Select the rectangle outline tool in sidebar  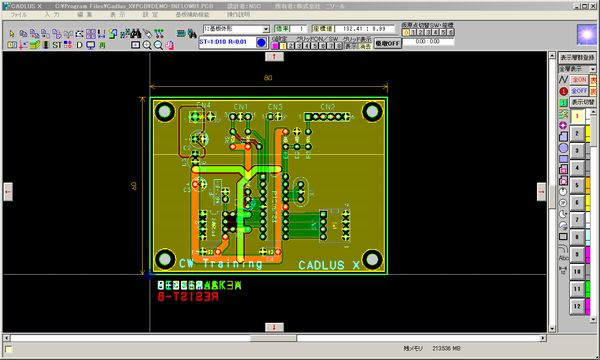pyautogui.click(x=563, y=237)
